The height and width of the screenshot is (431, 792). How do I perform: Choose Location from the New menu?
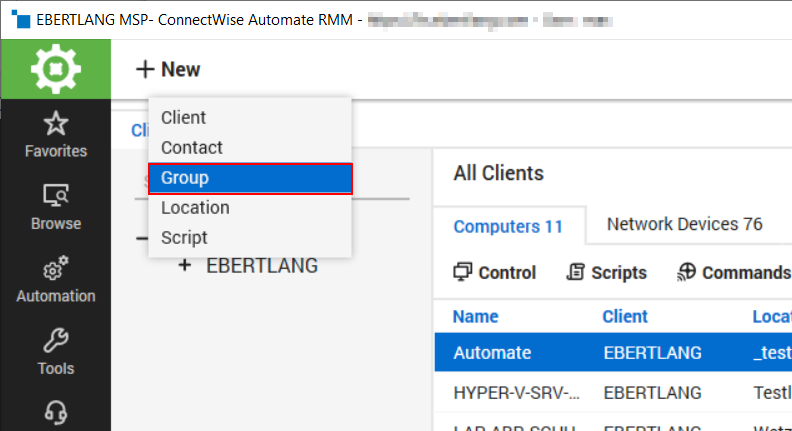250,208
